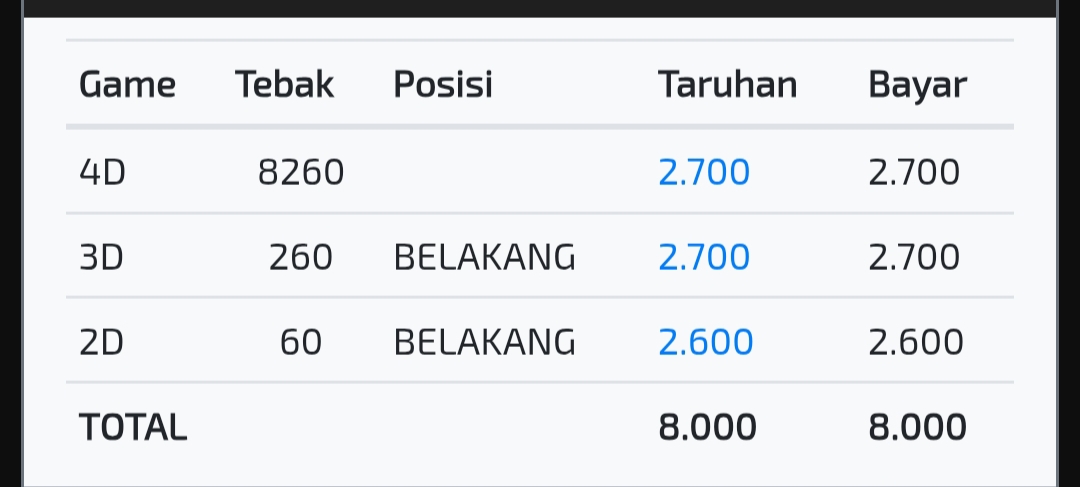1080x487 pixels.
Task: Open the blue 2.600 Taruhan link for 2D
Action: (x=706, y=342)
